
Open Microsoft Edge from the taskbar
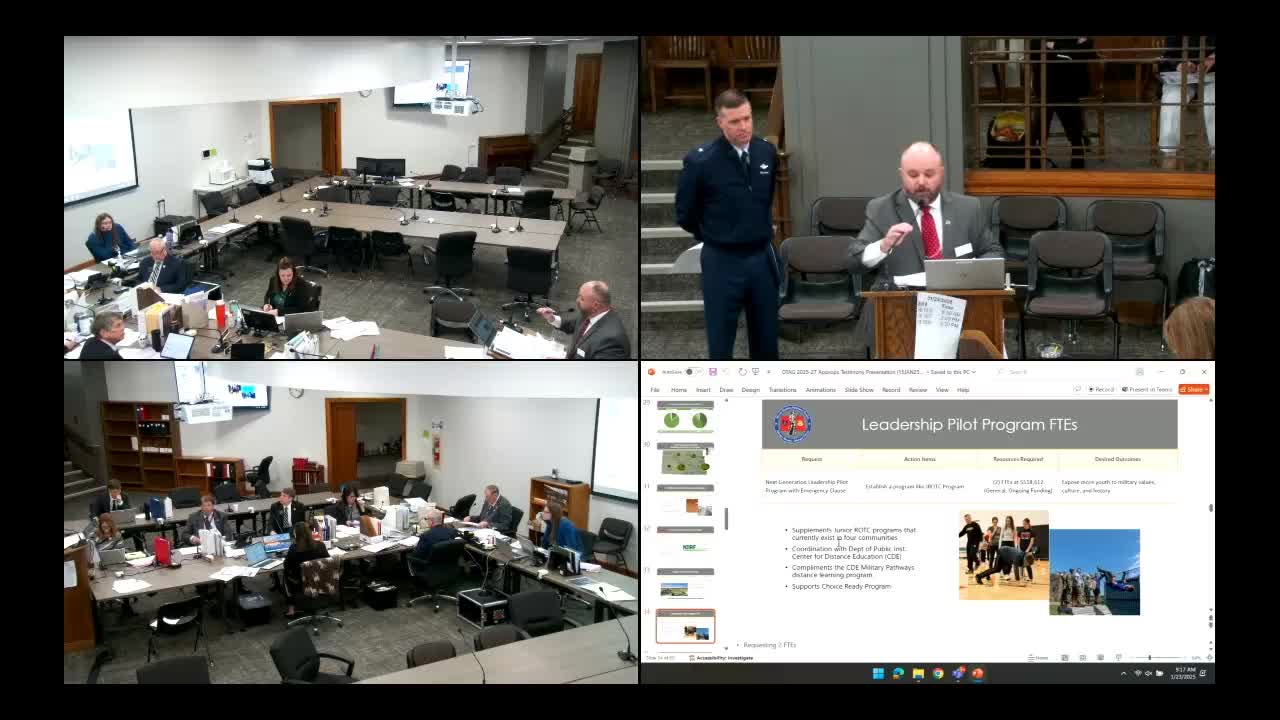(898, 673)
